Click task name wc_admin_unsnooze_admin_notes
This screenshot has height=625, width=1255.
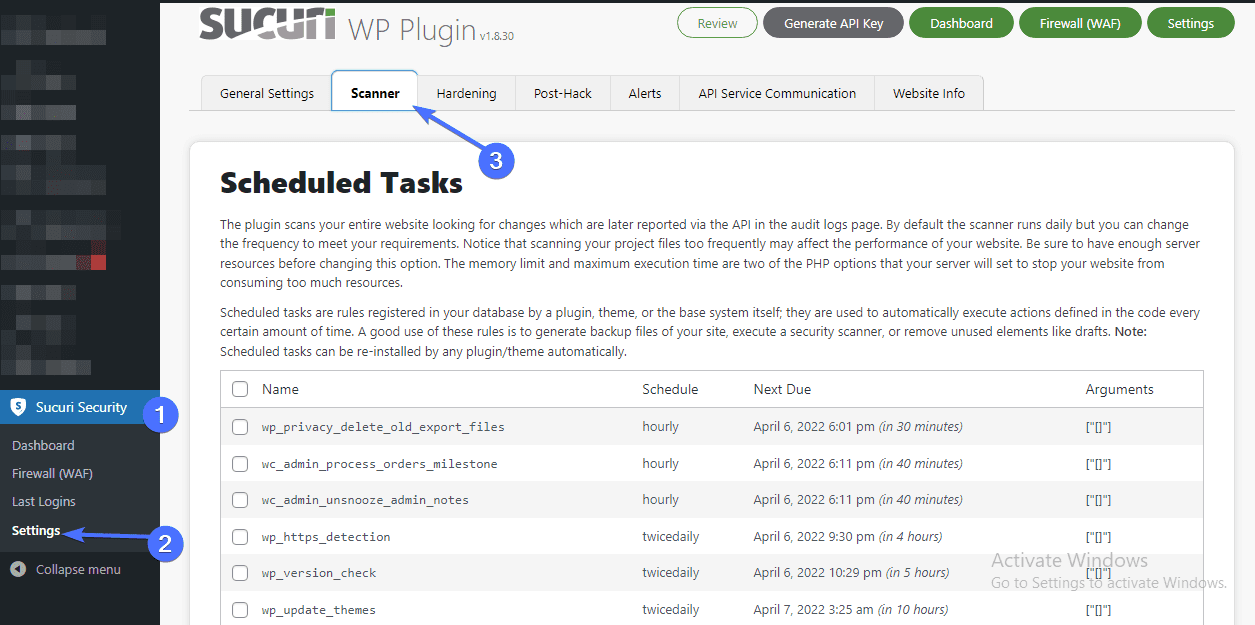pyautogui.click(x=365, y=500)
